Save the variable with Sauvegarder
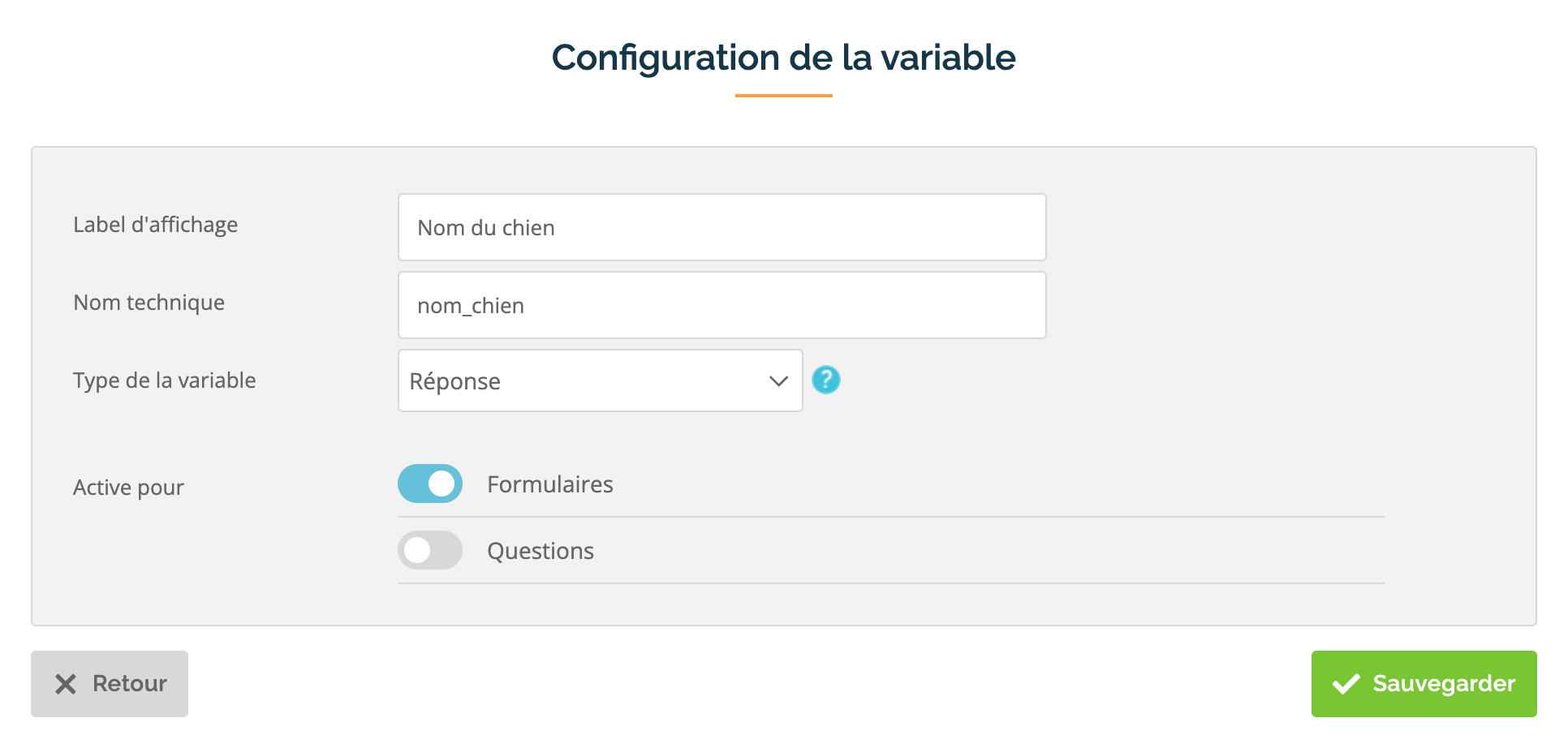1568x748 pixels. [x=1424, y=684]
